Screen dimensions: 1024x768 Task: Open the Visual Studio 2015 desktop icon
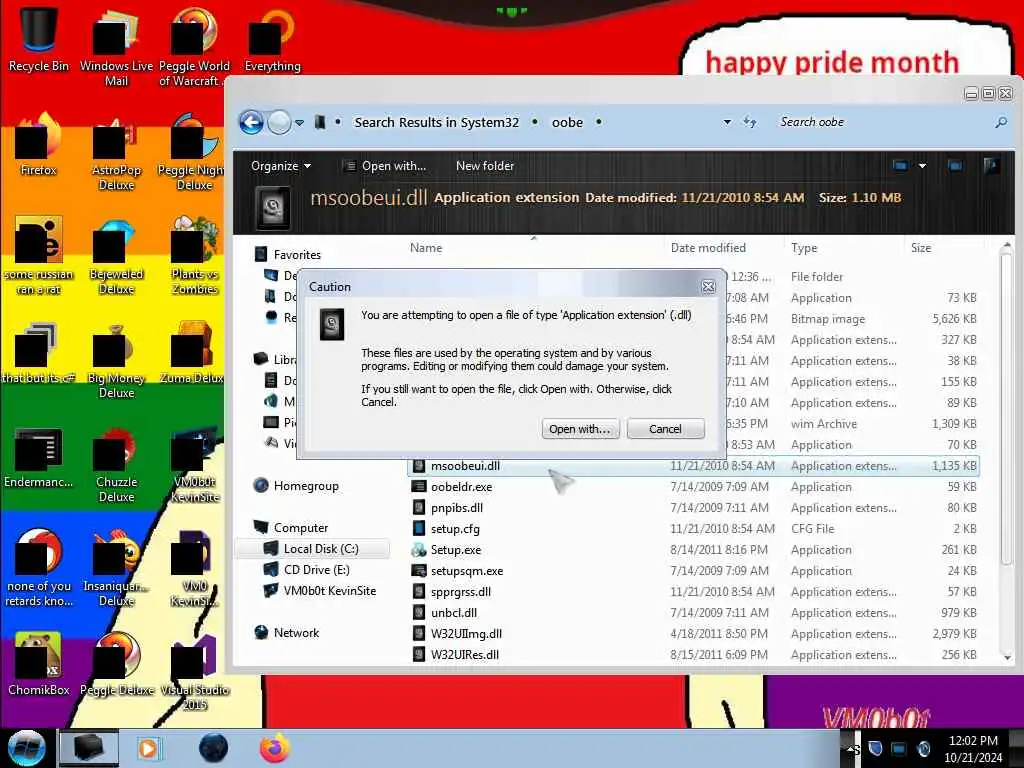194,673
